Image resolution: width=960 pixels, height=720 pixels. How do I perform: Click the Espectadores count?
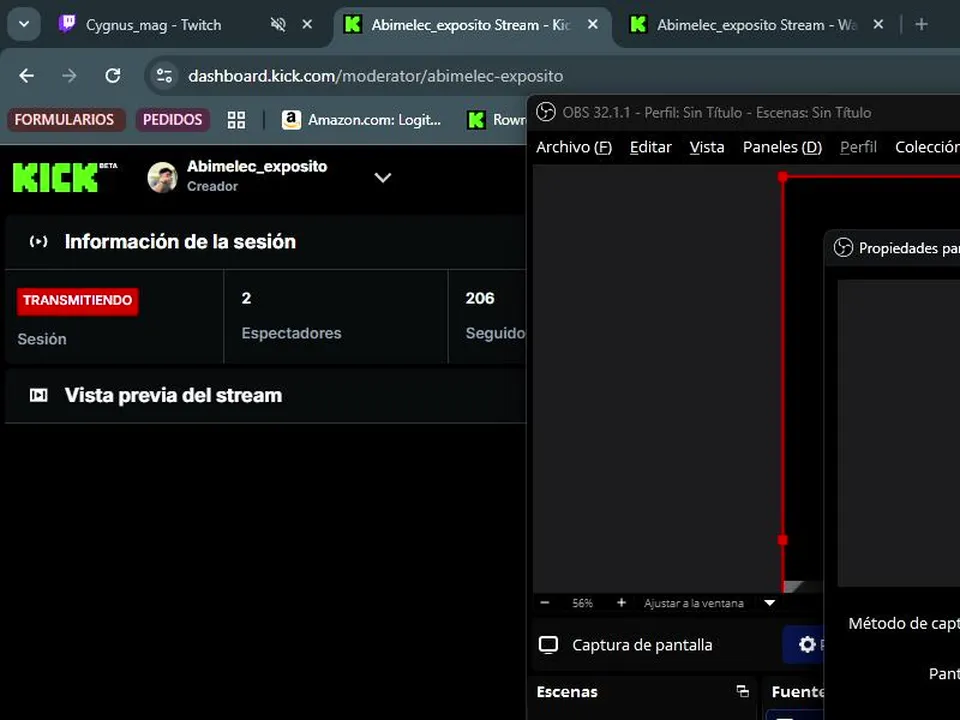tap(246, 298)
